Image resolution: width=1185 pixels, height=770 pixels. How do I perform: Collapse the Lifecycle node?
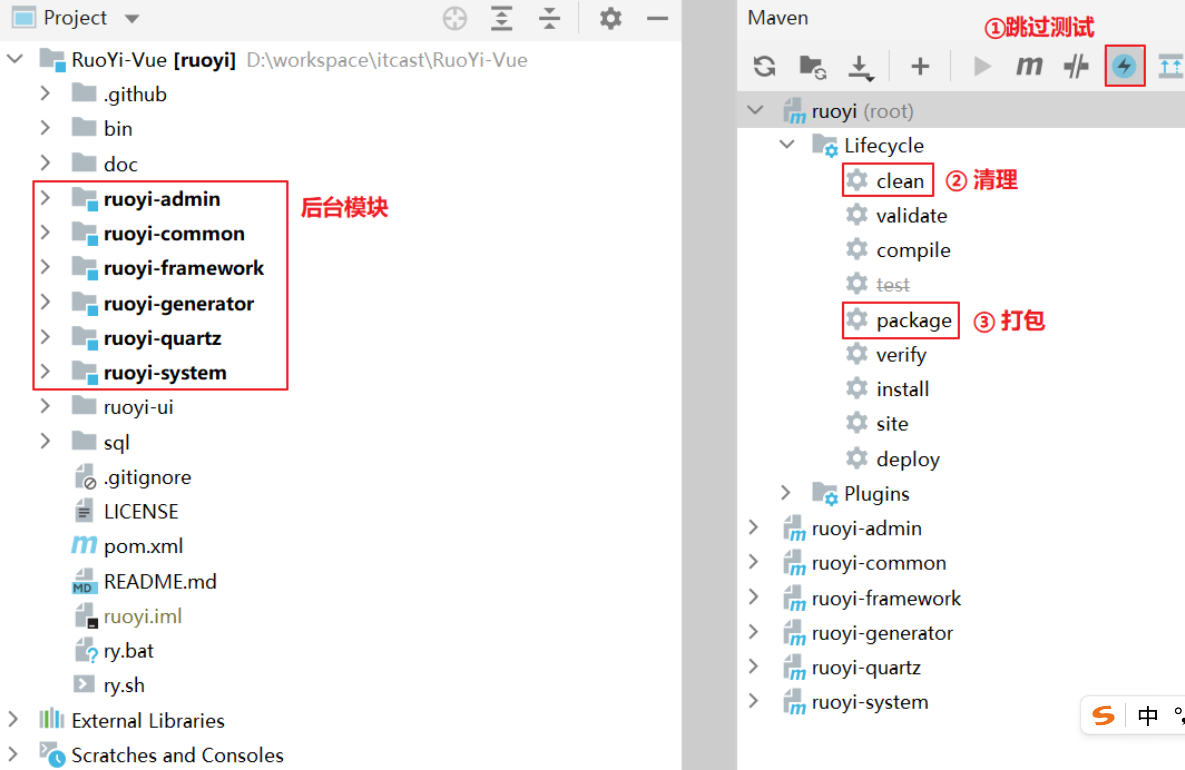787,144
